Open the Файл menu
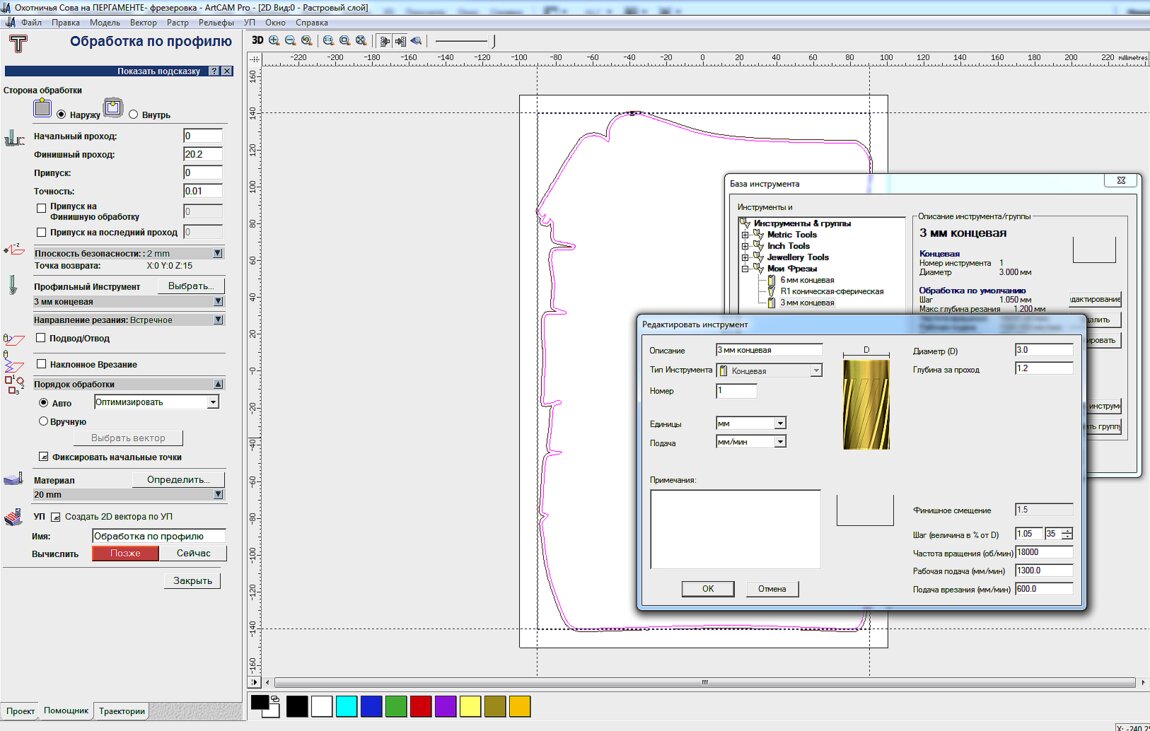This screenshot has width=1150, height=731. click(32, 23)
